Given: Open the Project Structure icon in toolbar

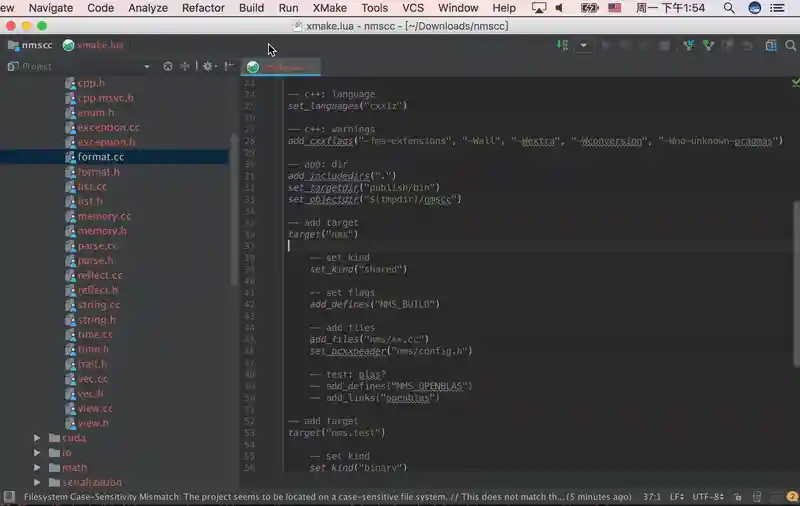Looking at the screenshot, I should [x=771, y=45].
